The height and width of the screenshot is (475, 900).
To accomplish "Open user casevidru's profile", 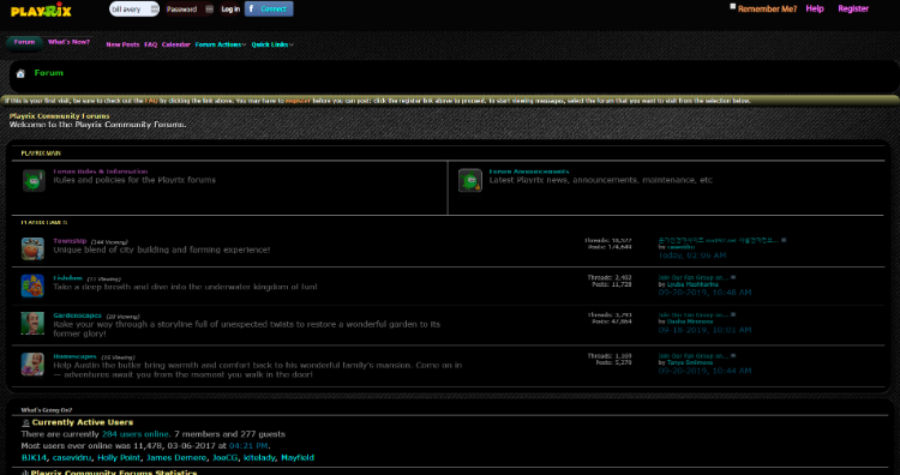I will tap(72, 458).
